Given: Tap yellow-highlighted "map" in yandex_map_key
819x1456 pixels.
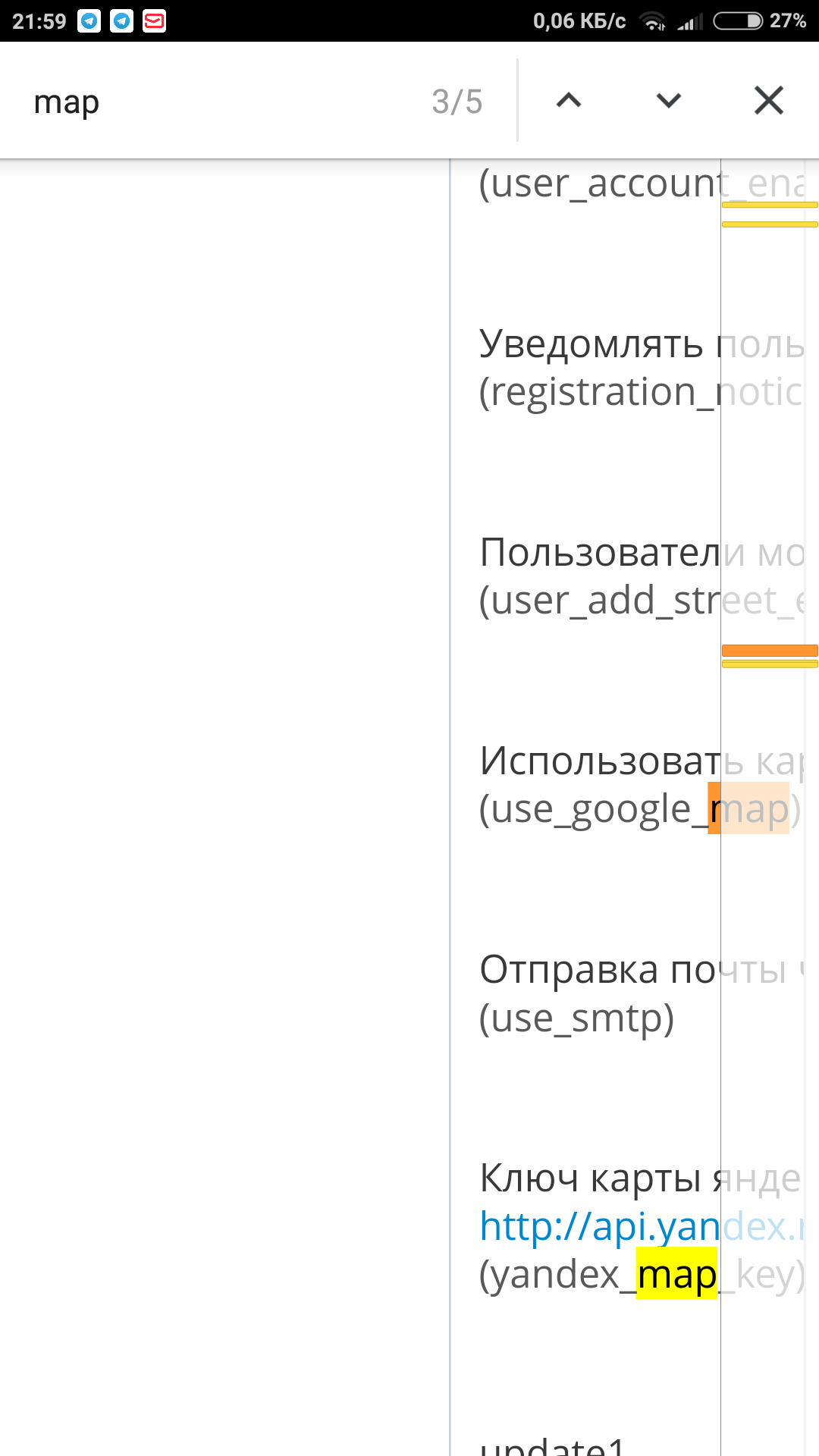Looking at the screenshot, I should pyautogui.click(x=676, y=1274).
